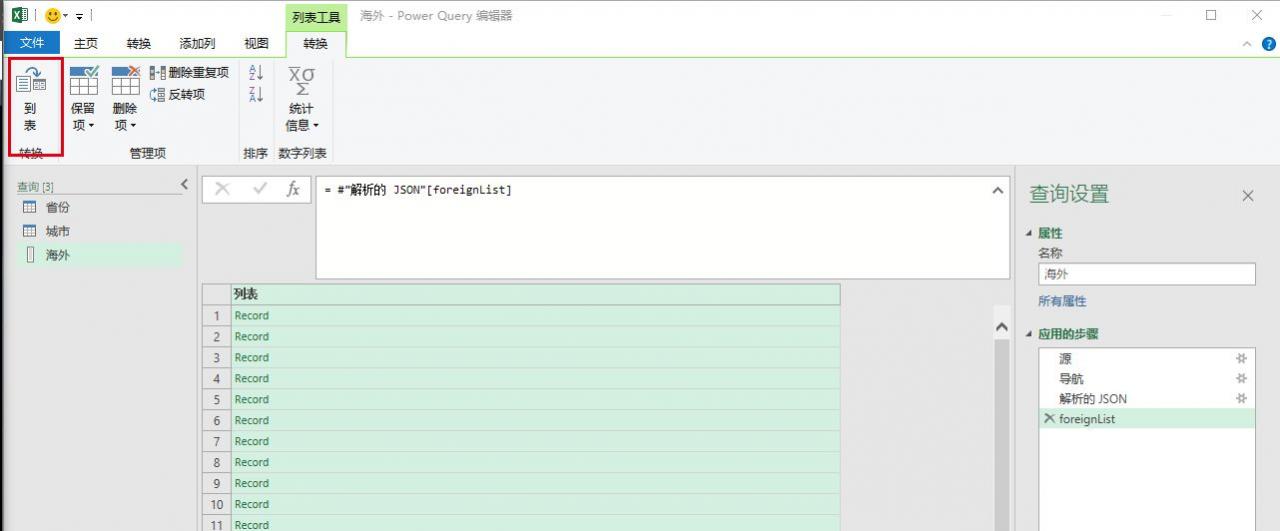The image size is (1280, 531).
Task: Switch to the Add Column (添加列) tab
Action: pyautogui.click(x=197, y=43)
